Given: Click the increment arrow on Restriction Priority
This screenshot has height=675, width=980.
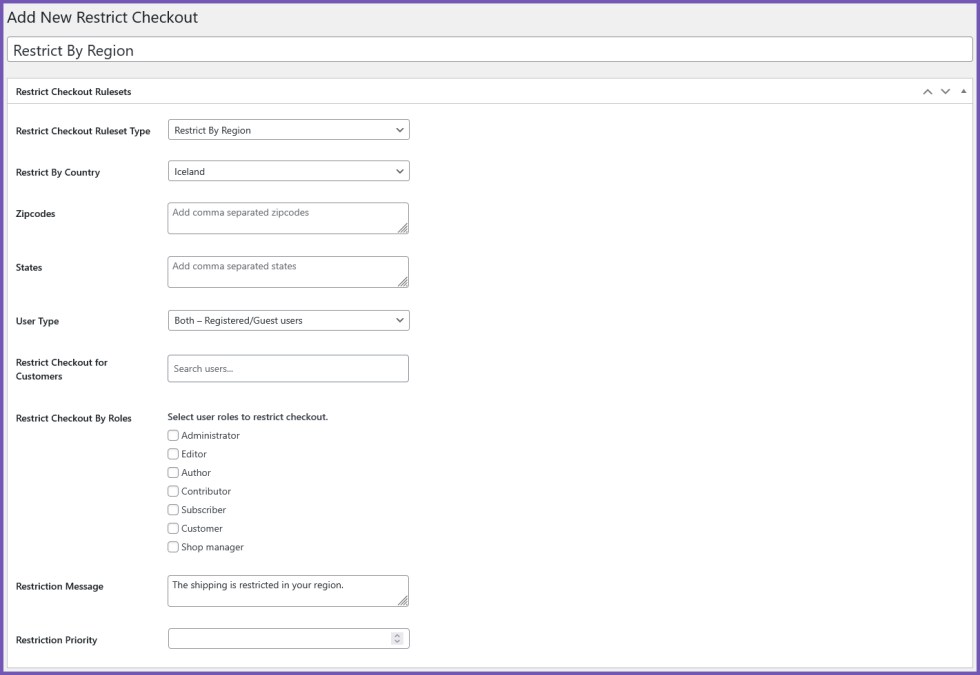Looking at the screenshot, I should click(399, 636).
